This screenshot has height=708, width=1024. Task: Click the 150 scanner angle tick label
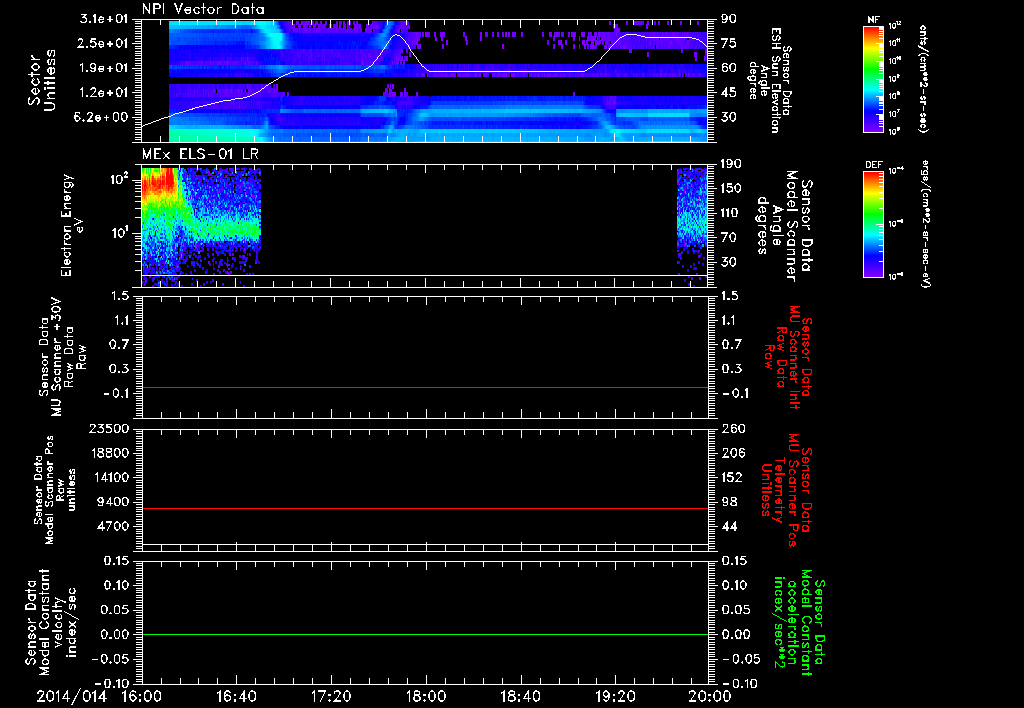click(732, 188)
